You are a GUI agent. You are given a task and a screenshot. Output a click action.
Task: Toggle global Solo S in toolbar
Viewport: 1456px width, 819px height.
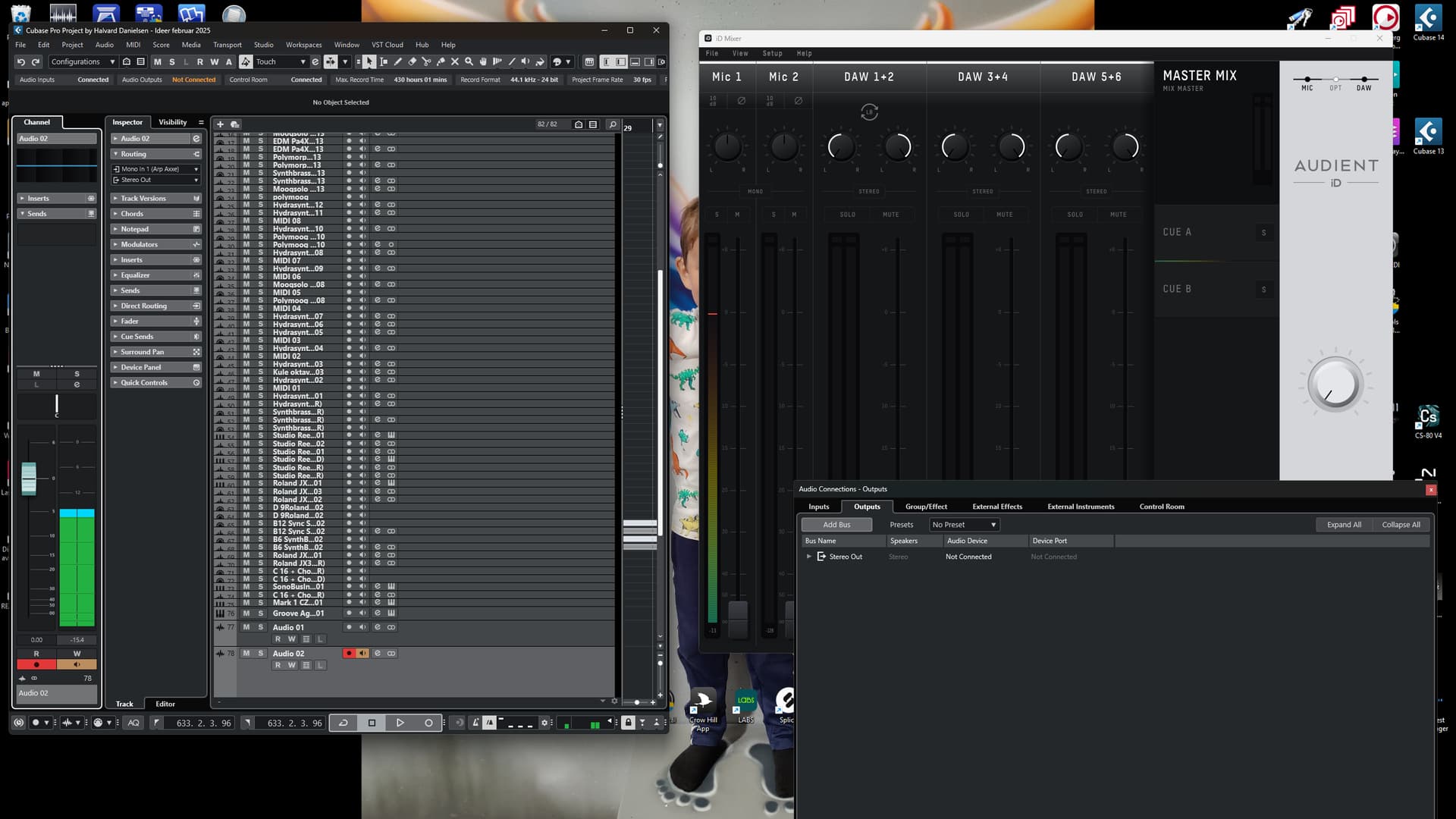coord(172,62)
